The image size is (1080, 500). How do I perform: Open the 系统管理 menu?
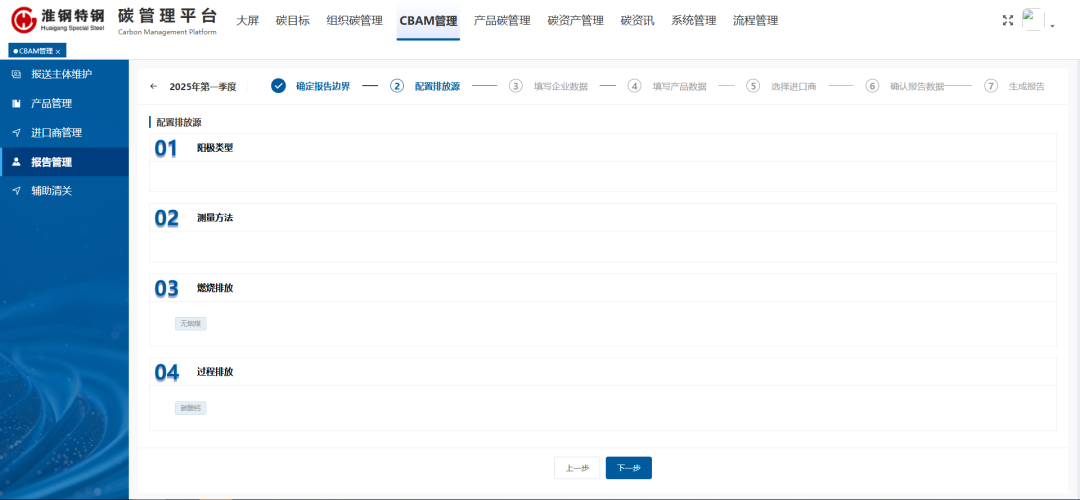(694, 21)
